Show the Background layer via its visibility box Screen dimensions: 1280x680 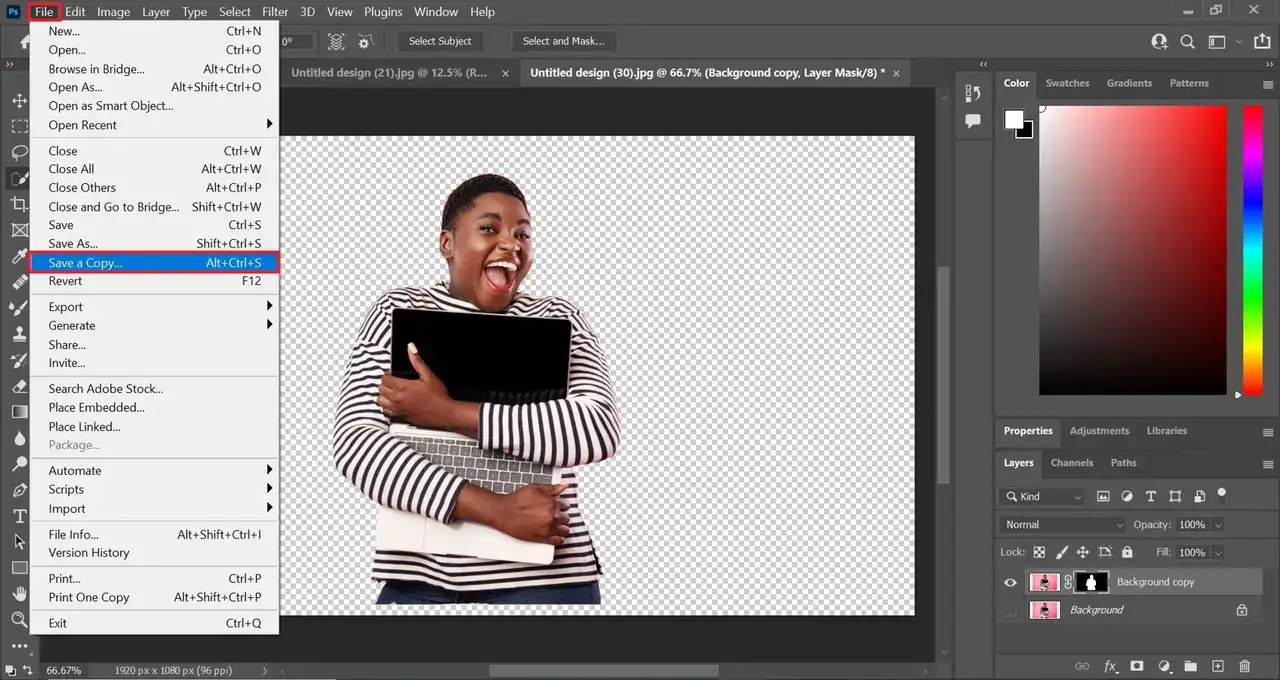(1010, 610)
